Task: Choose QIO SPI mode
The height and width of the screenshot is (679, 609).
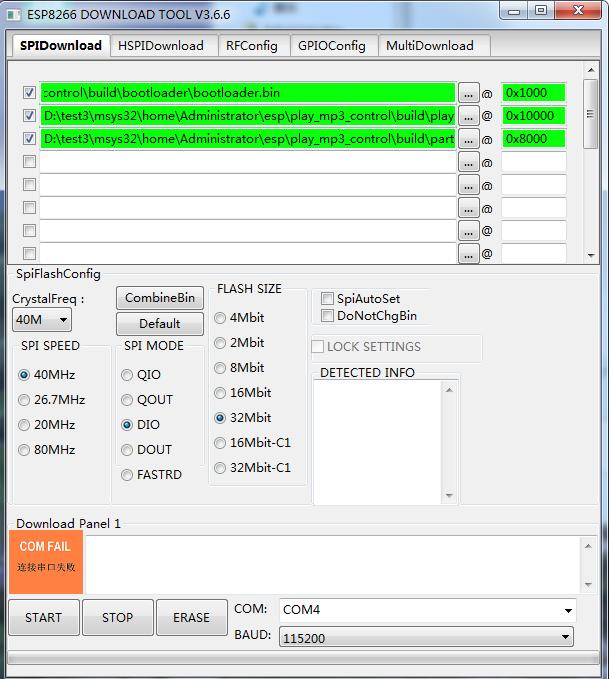Action: point(141,375)
